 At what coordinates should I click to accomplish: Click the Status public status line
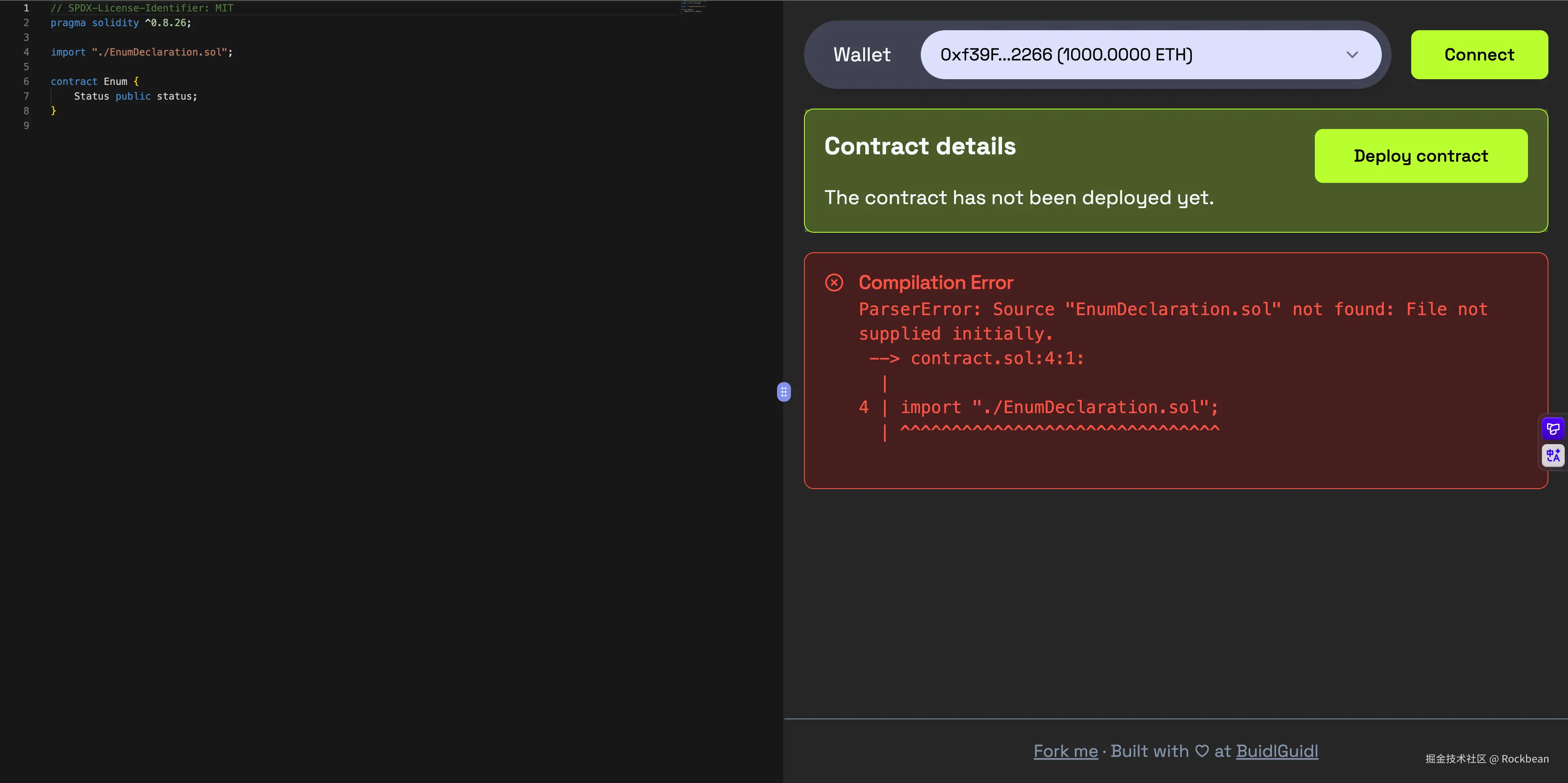coord(135,96)
